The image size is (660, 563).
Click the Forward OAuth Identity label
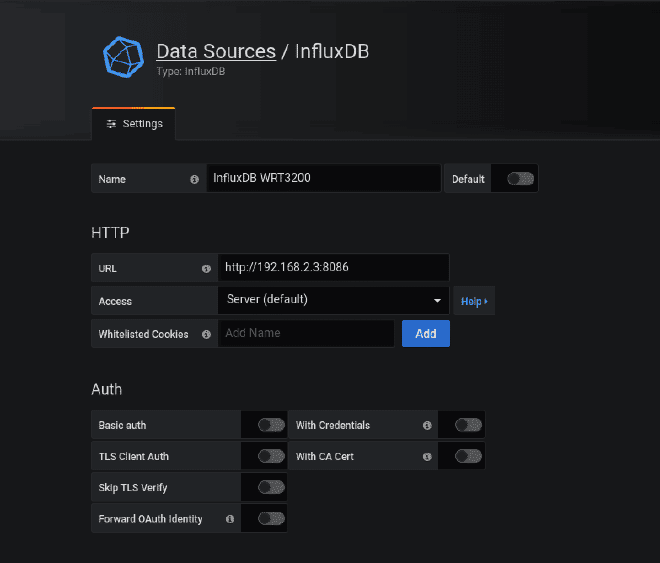tap(150, 519)
